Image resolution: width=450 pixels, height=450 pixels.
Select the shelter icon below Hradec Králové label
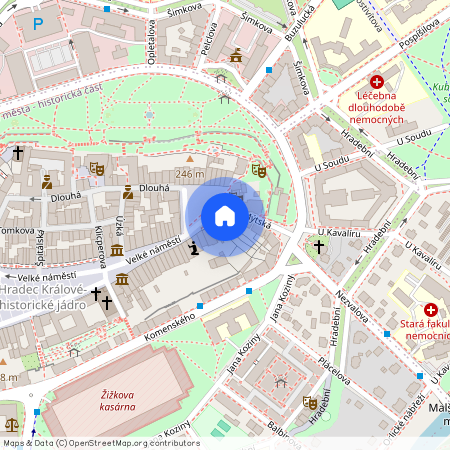click(74, 352)
